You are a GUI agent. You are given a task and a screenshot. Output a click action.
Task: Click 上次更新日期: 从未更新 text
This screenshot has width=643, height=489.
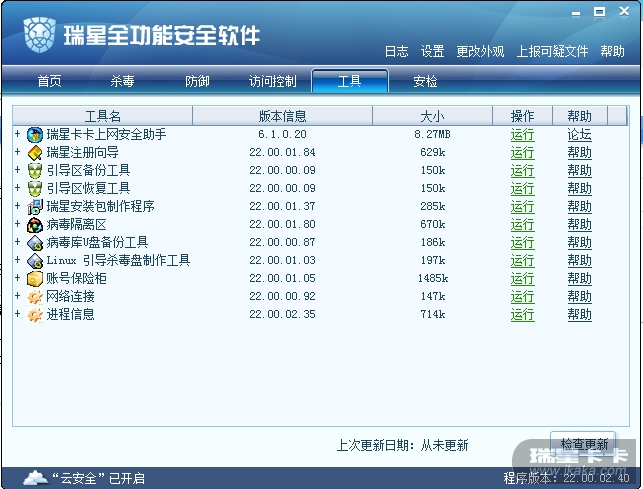(x=402, y=445)
